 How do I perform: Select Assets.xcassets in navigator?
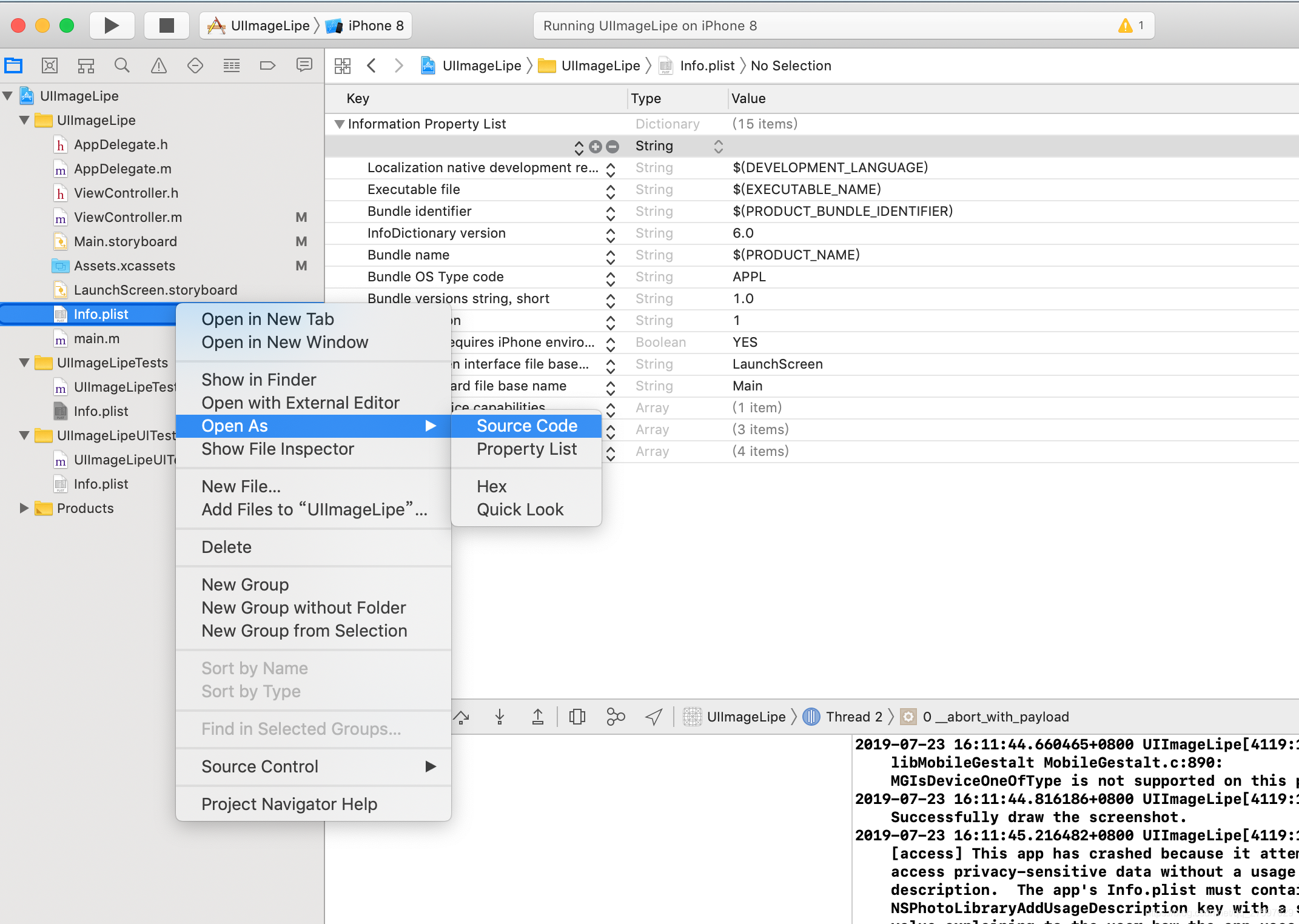tap(124, 266)
